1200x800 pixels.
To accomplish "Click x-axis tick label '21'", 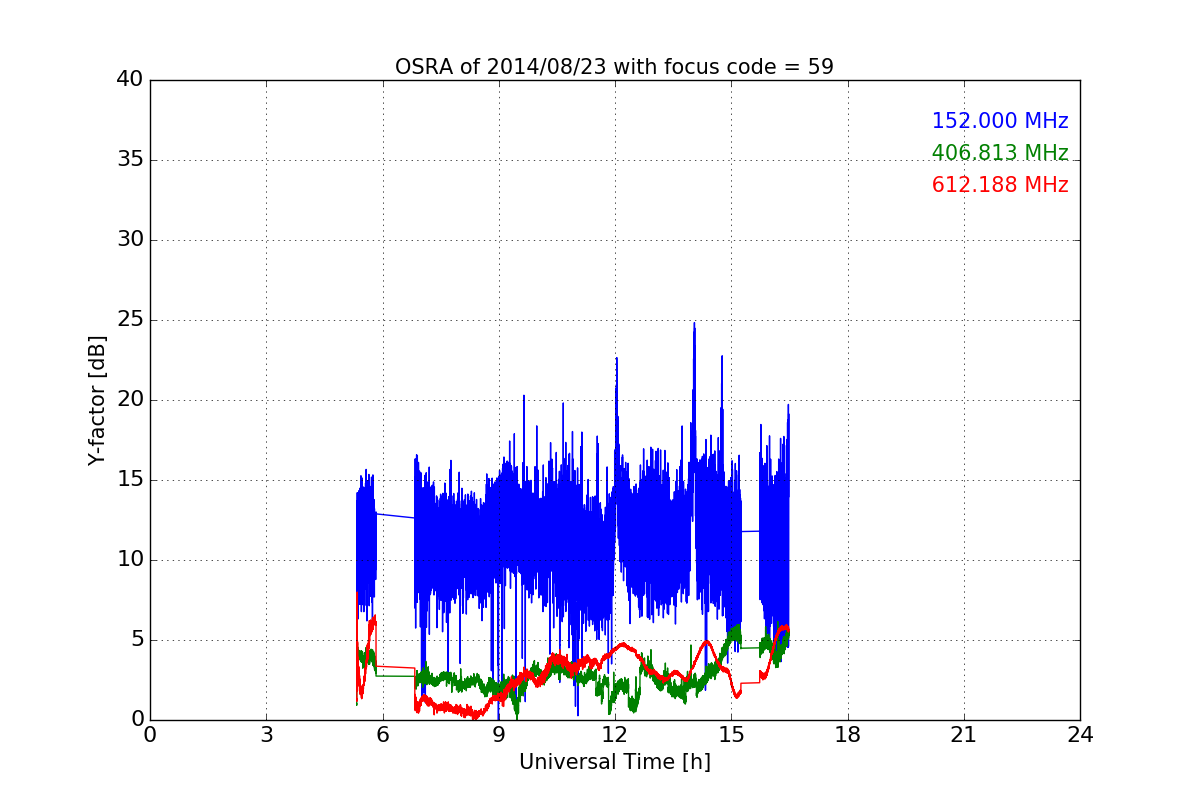I will 964,735.
